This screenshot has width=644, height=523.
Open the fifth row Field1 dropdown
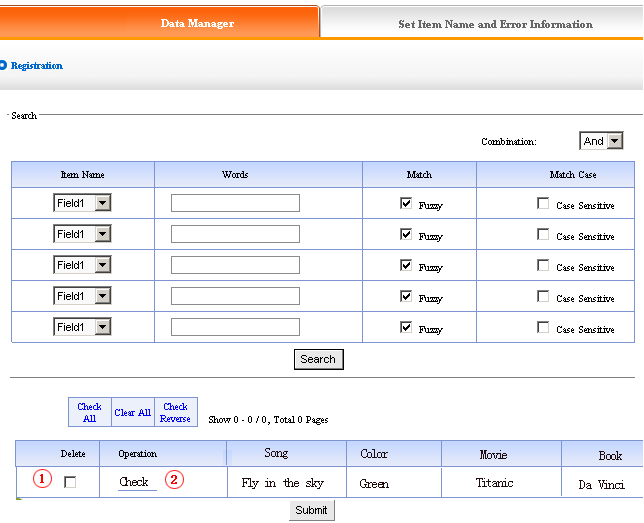tap(82, 327)
